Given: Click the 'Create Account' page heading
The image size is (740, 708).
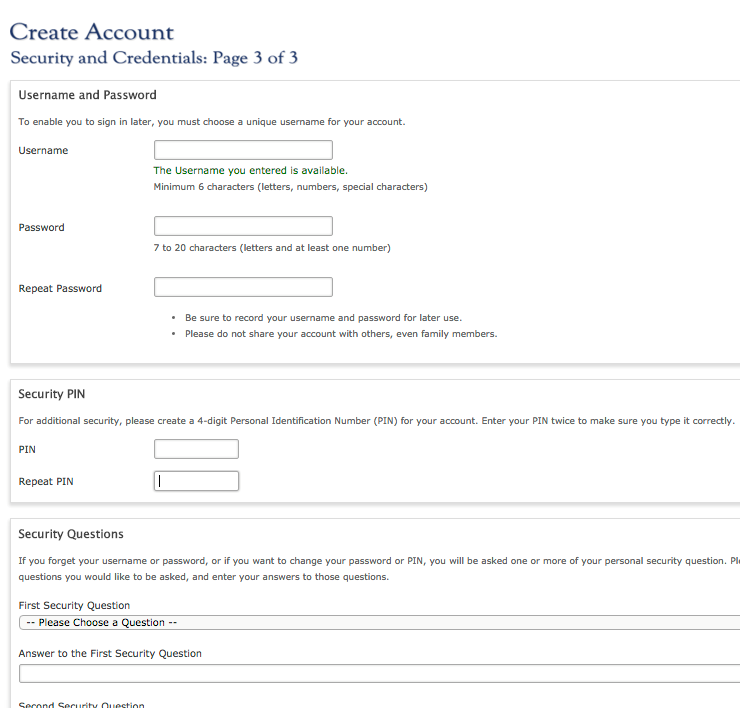Looking at the screenshot, I should (x=92, y=32).
